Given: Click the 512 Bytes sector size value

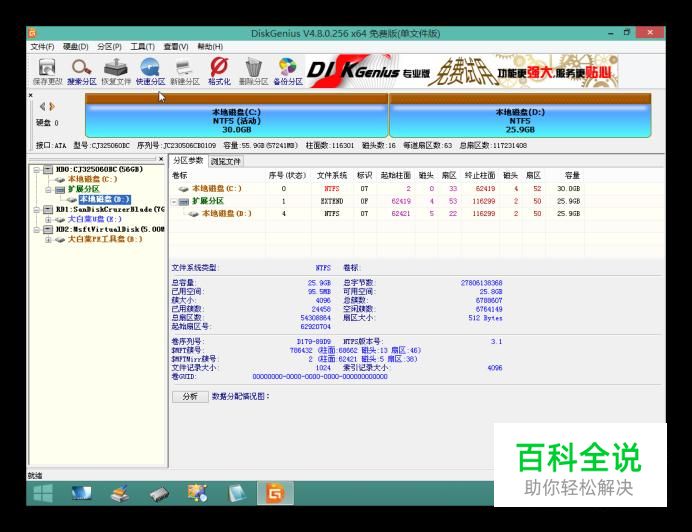Looking at the screenshot, I should (x=485, y=318).
